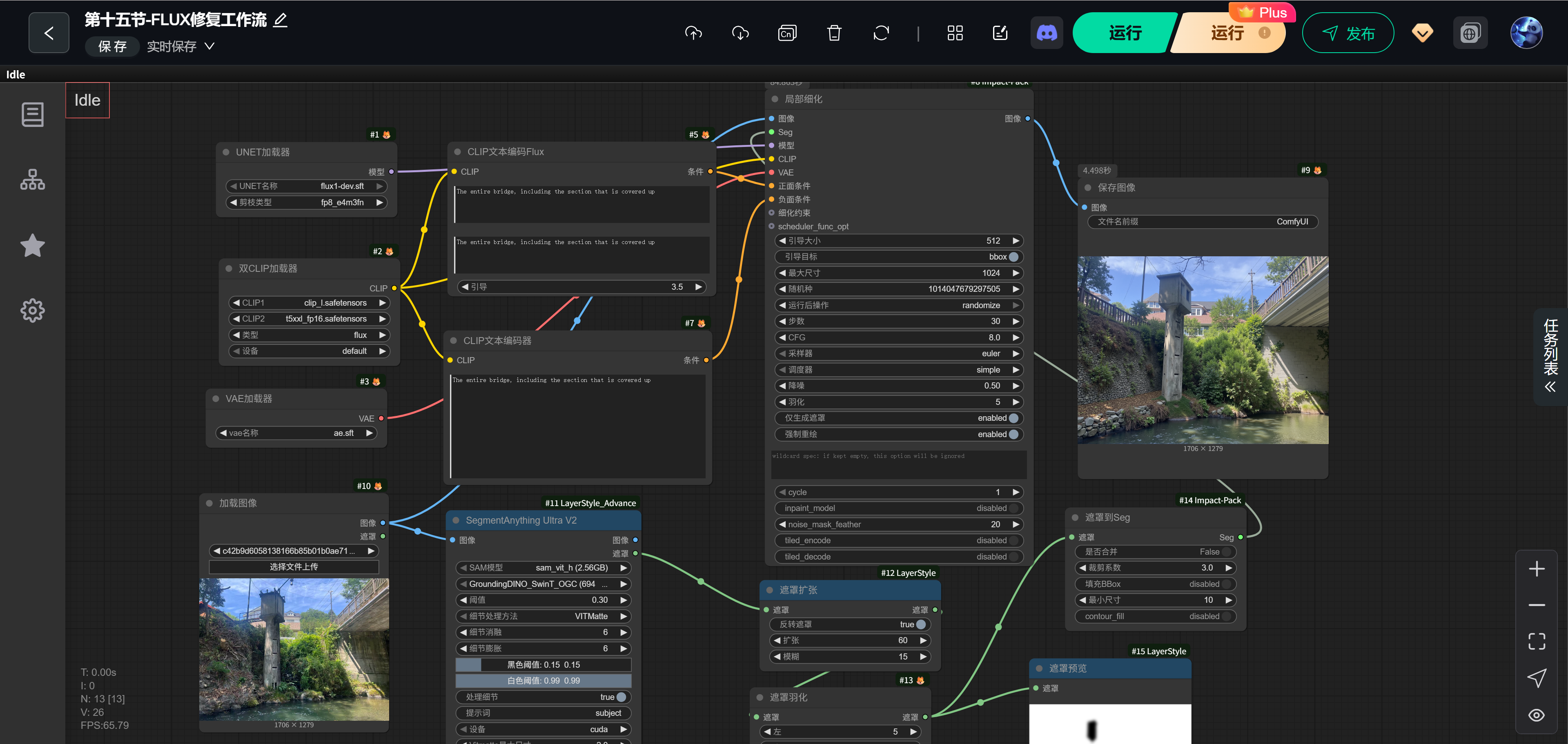Adjust the 黑色阈值 slider bar
Viewport: 1568px width, 744px height.
click(x=543, y=665)
